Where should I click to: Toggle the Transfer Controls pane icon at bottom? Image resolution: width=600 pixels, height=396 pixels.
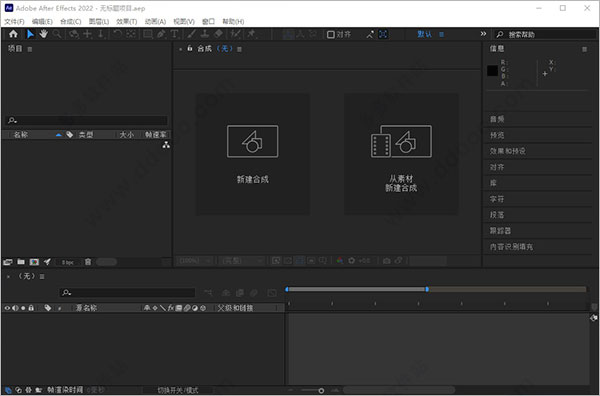(18, 390)
